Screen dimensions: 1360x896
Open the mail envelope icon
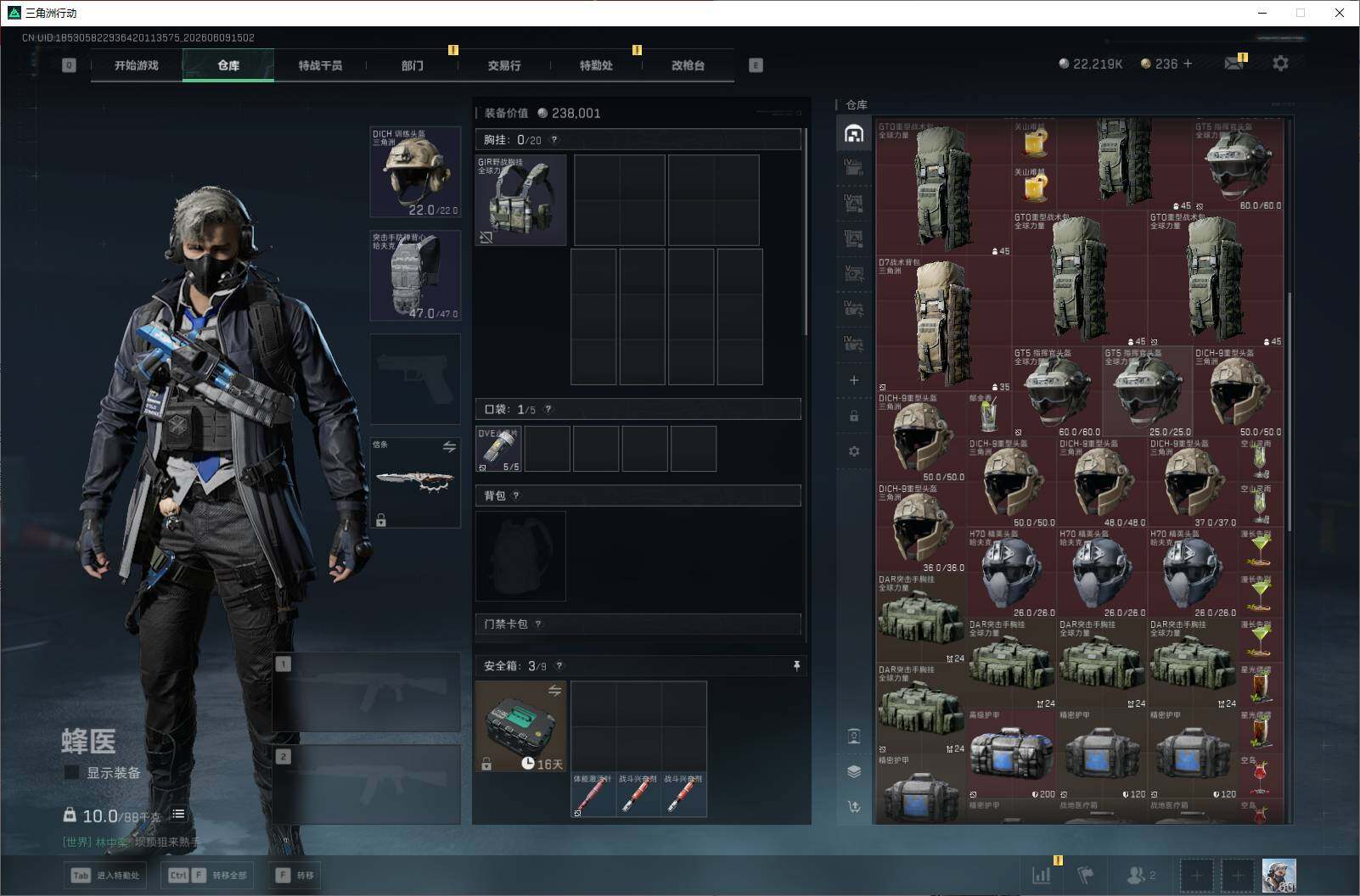pyautogui.click(x=1234, y=64)
